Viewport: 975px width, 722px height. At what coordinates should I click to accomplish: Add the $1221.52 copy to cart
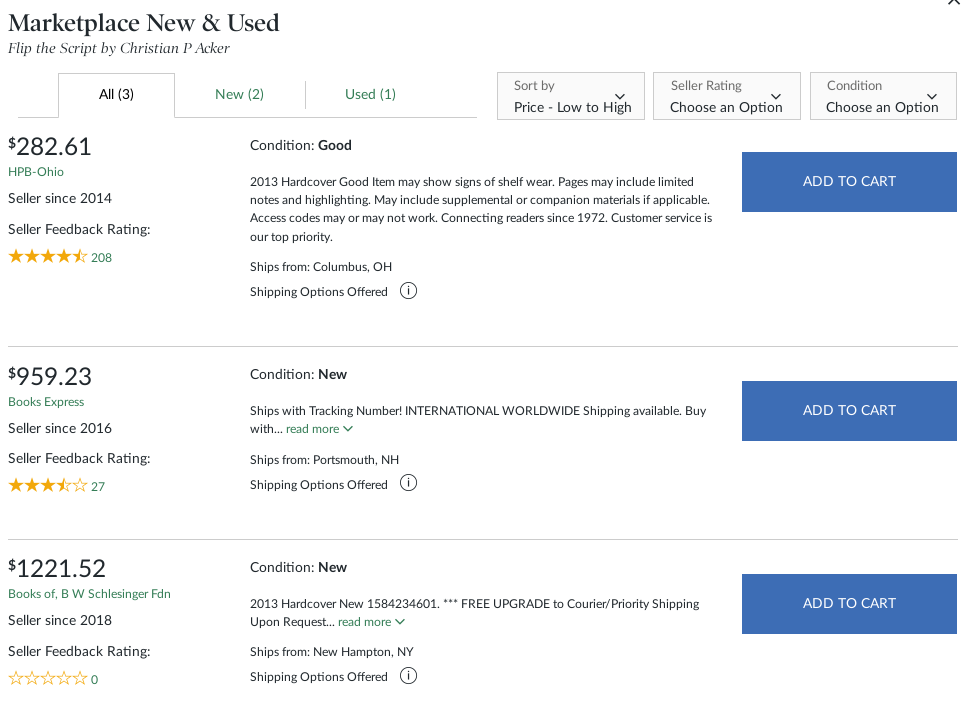pyautogui.click(x=849, y=603)
